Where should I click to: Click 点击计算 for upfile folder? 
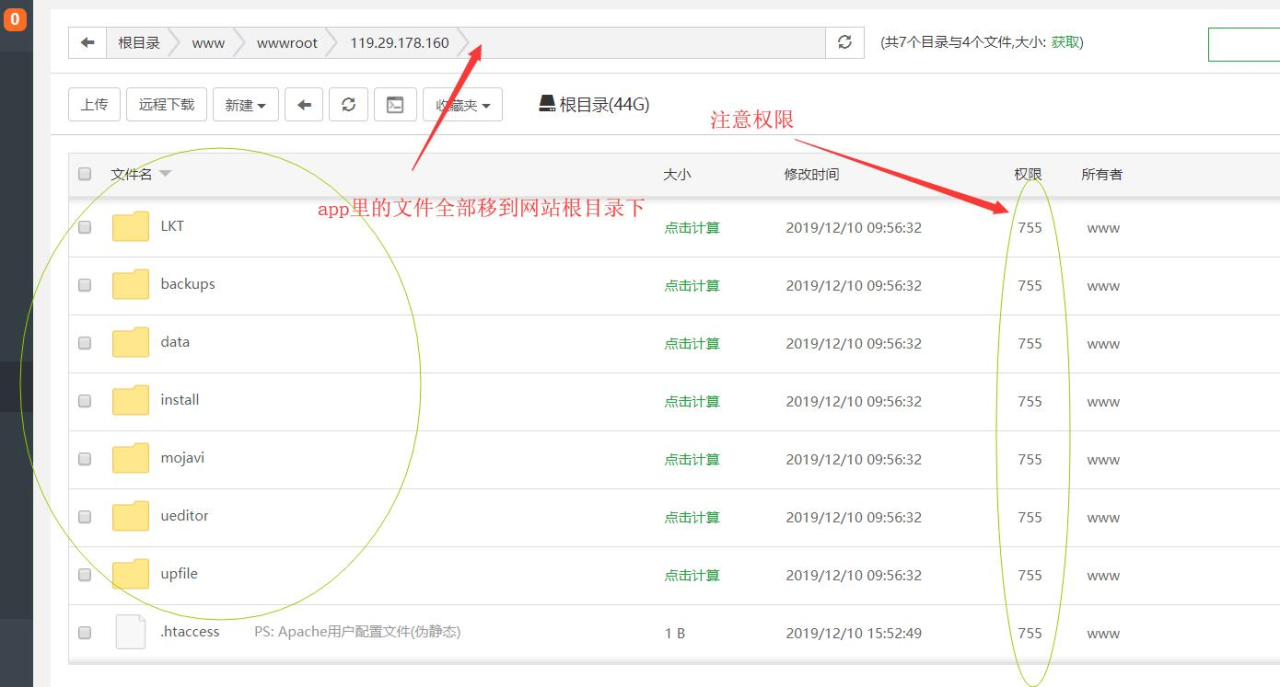tap(692, 576)
